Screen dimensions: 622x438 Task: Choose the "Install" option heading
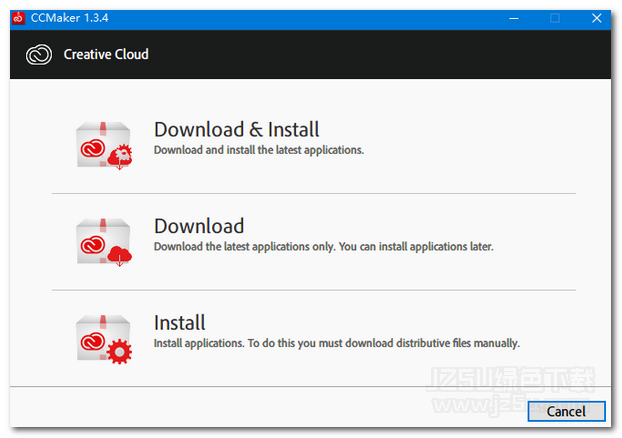(179, 323)
